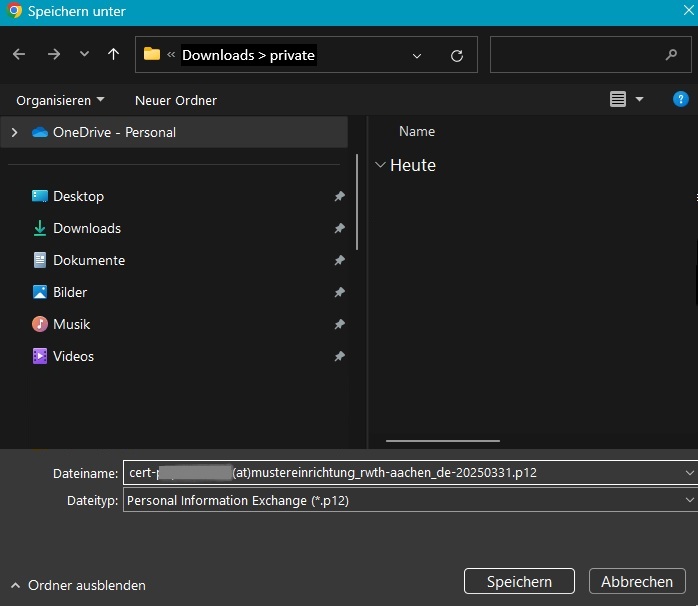Viewport: 698px width, 606px height.
Task: Collapse the Heute group
Action: pos(380,165)
